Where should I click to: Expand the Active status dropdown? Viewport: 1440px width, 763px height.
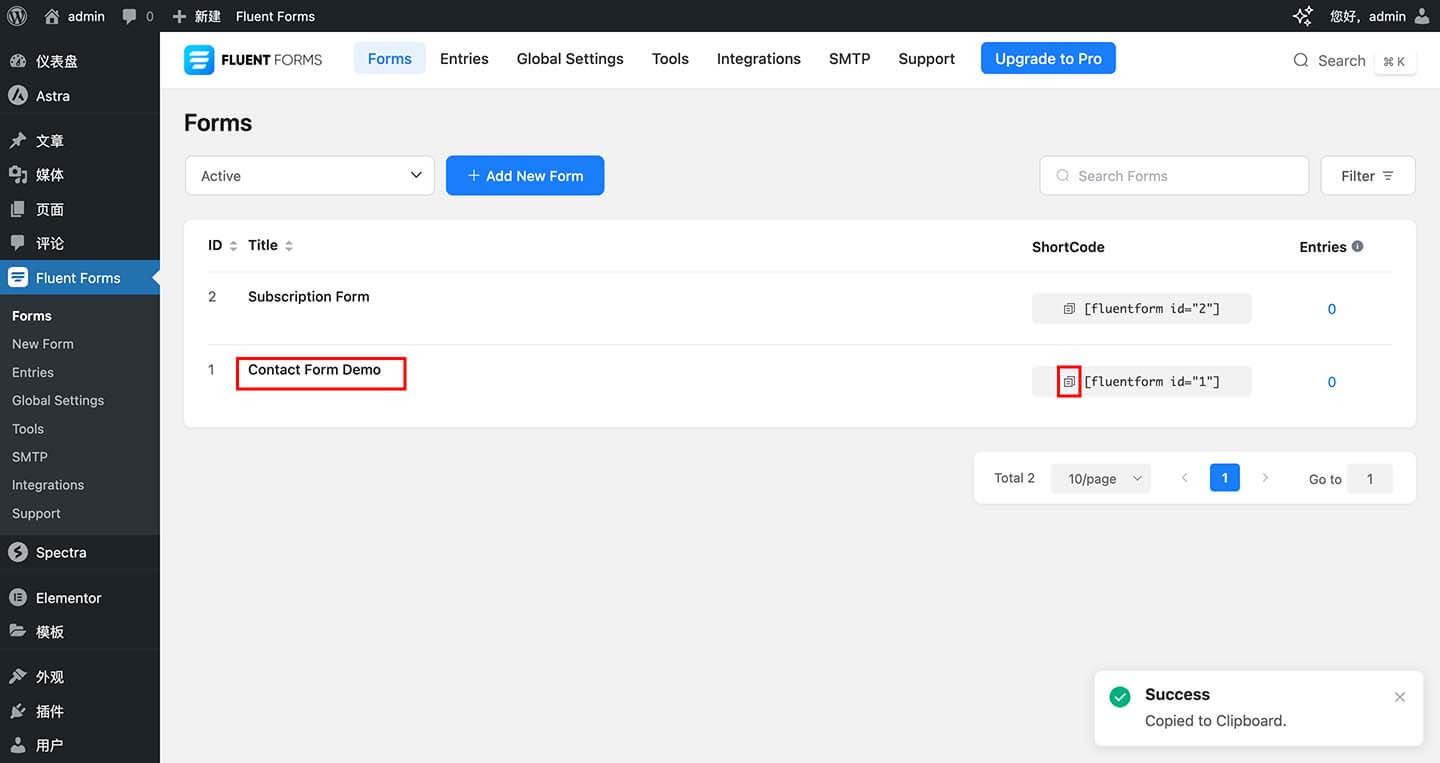point(310,176)
